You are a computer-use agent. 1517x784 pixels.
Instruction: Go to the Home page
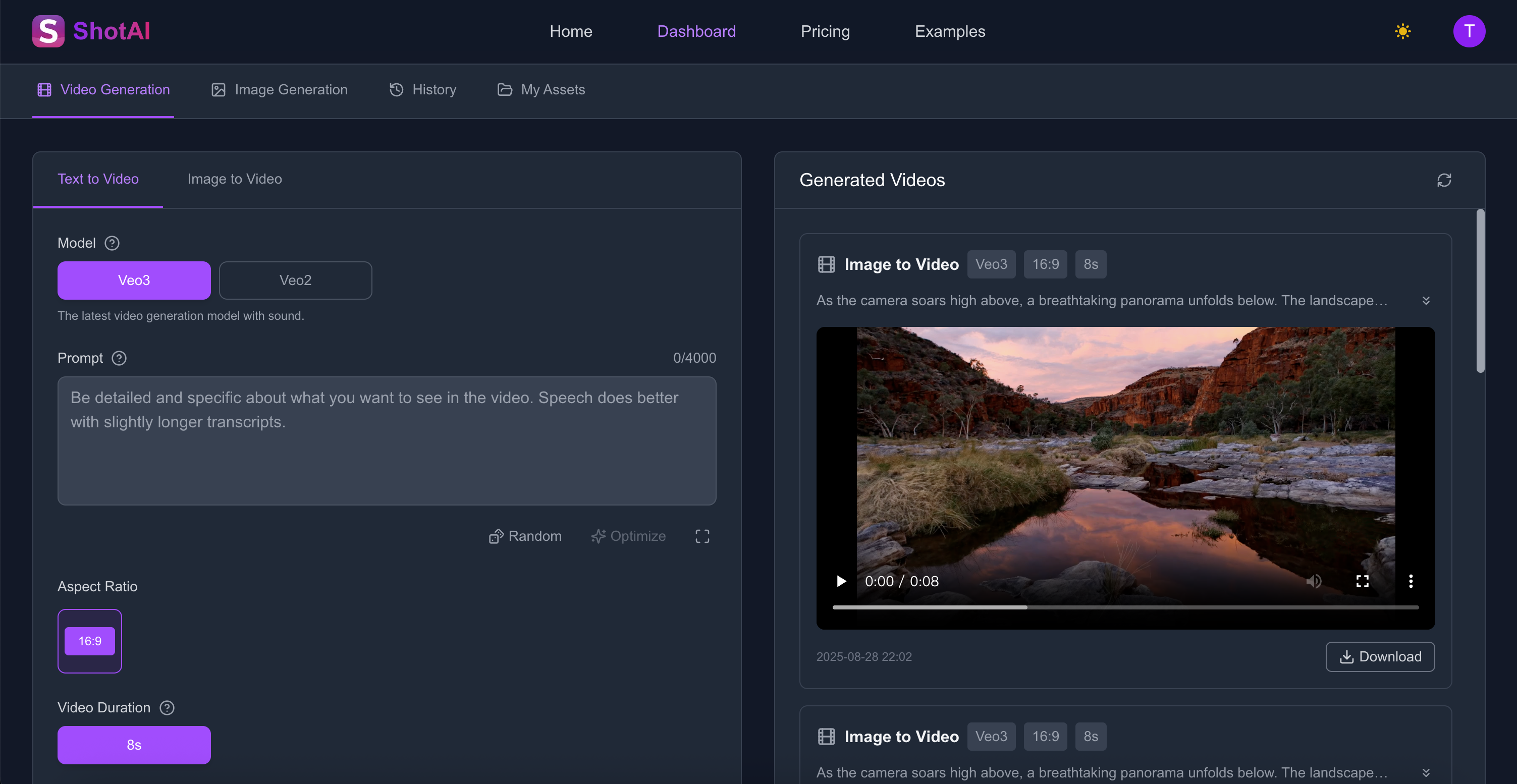(571, 31)
